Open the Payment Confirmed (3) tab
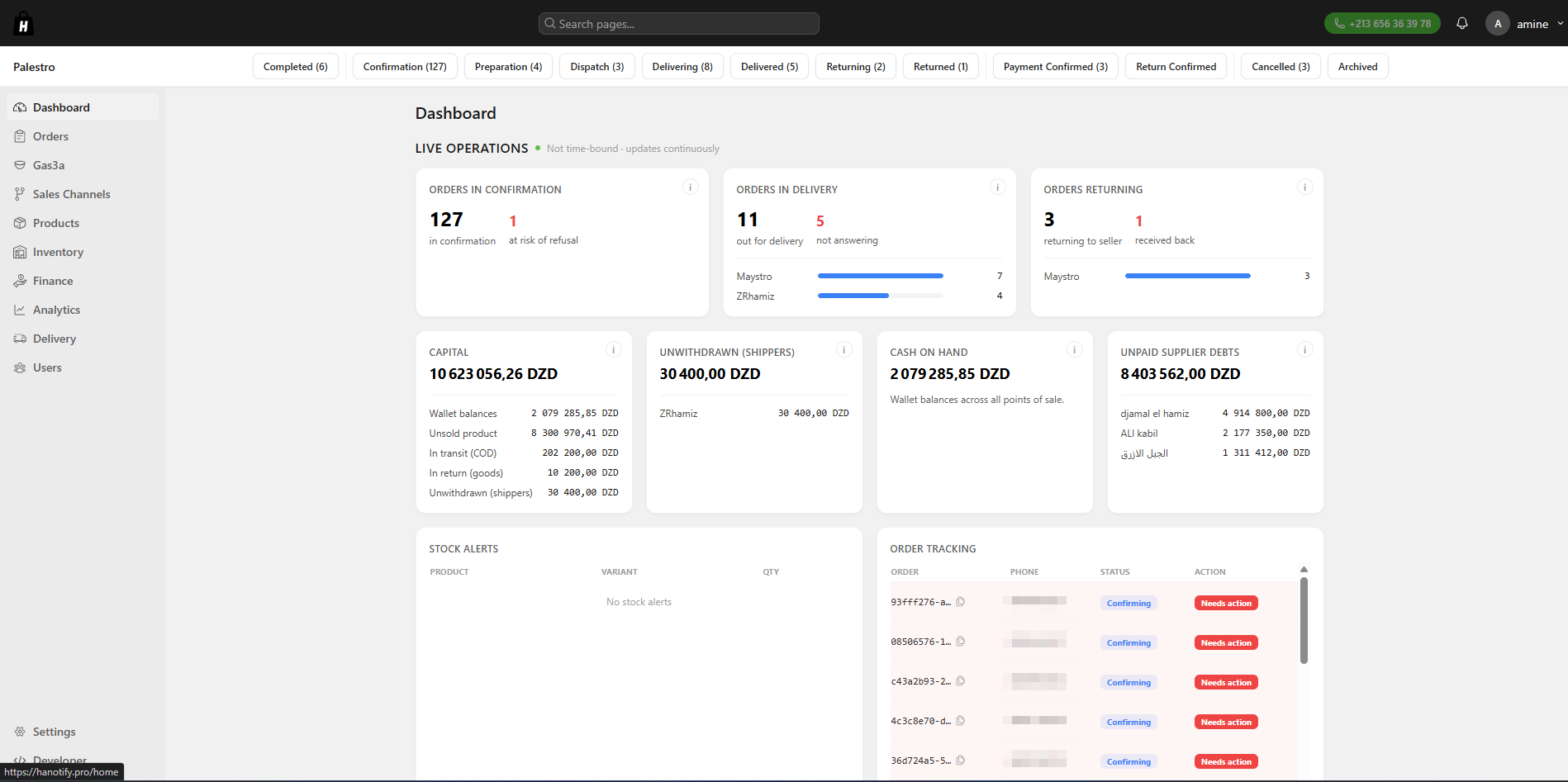This screenshot has height=782, width=1568. 1056,66
